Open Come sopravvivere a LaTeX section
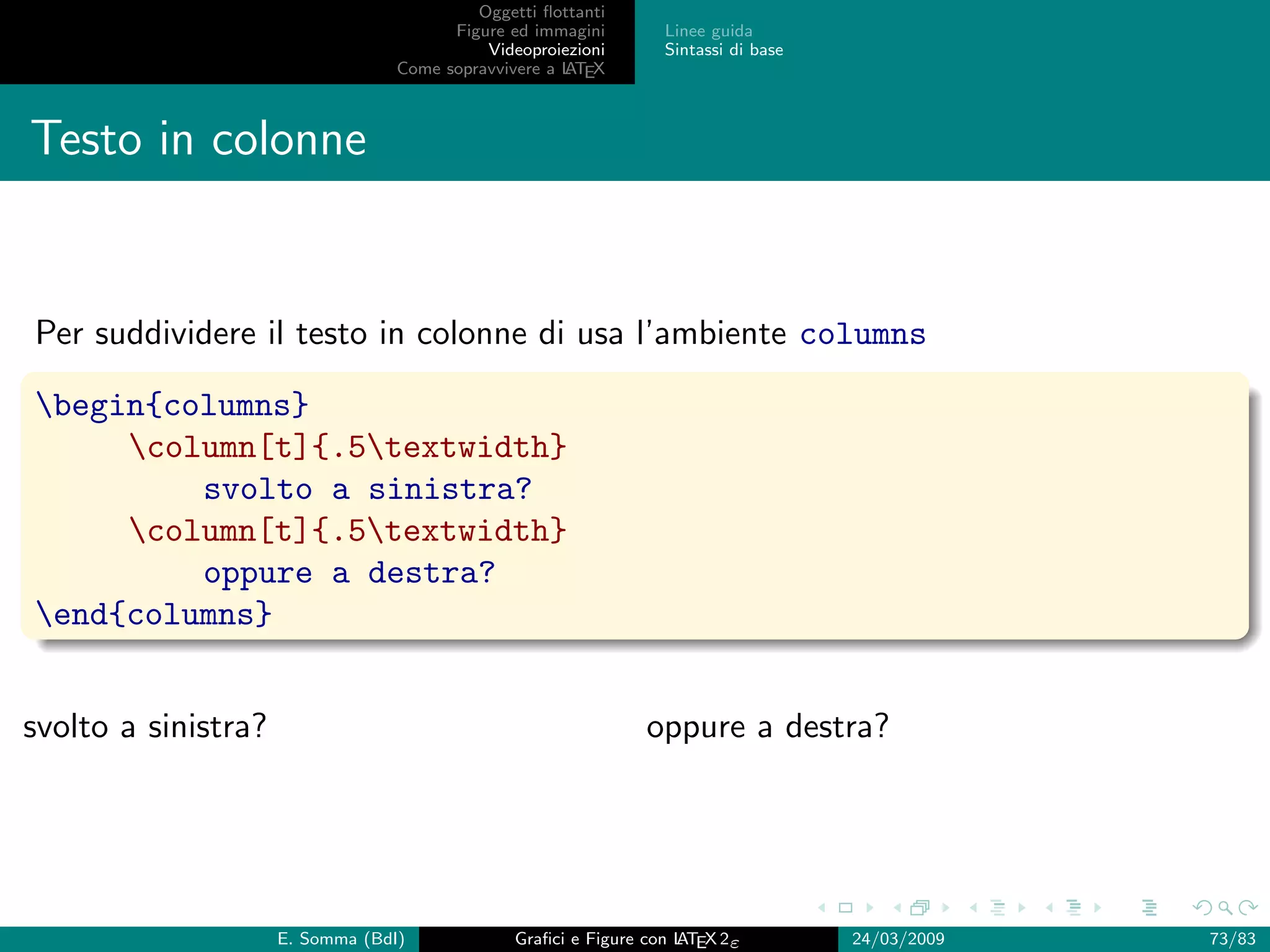Image resolution: width=1270 pixels, height=952 pixels. 500,69
